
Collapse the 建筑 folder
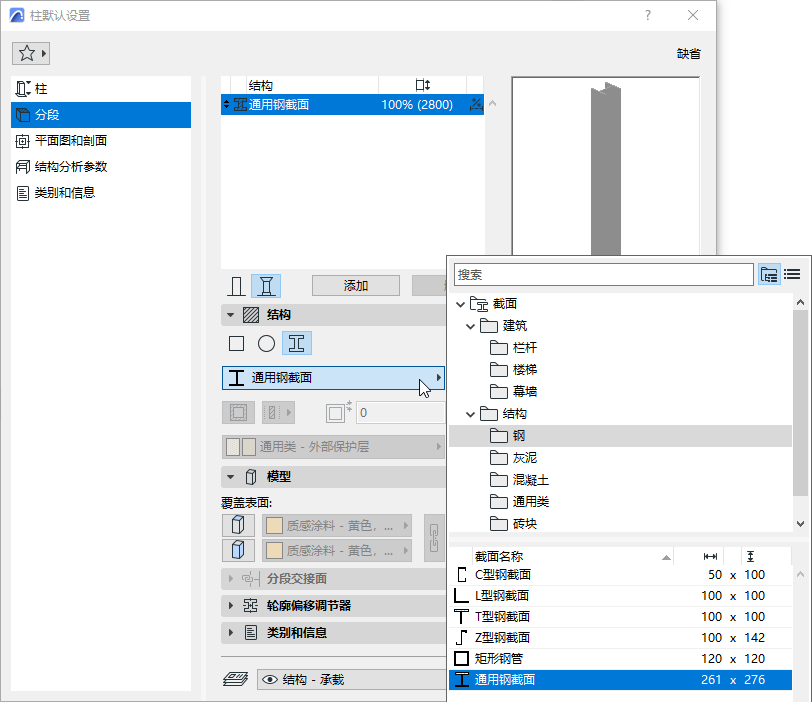coord(470,326)
